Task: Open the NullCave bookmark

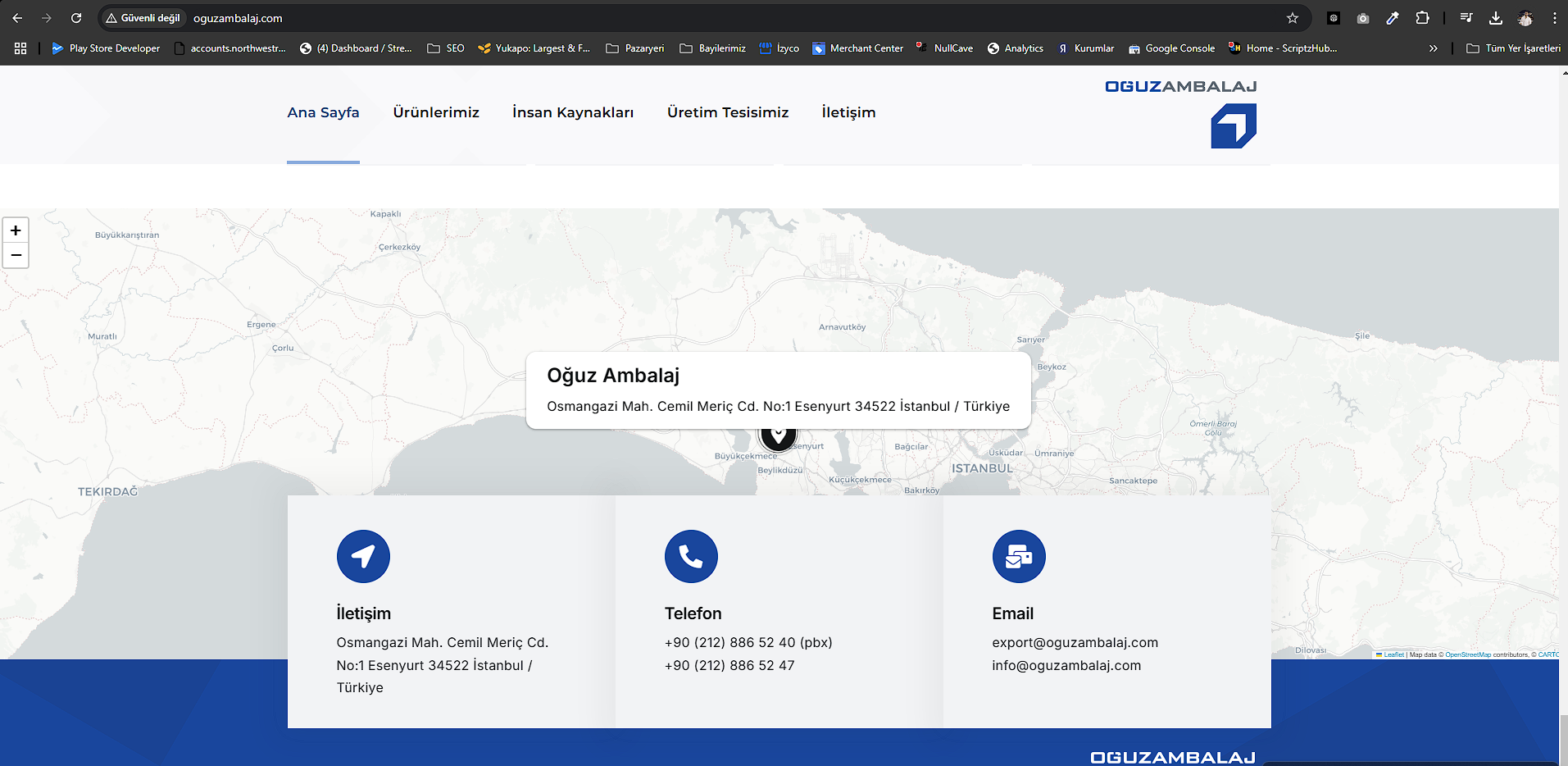Action: (x=945, y=48)
